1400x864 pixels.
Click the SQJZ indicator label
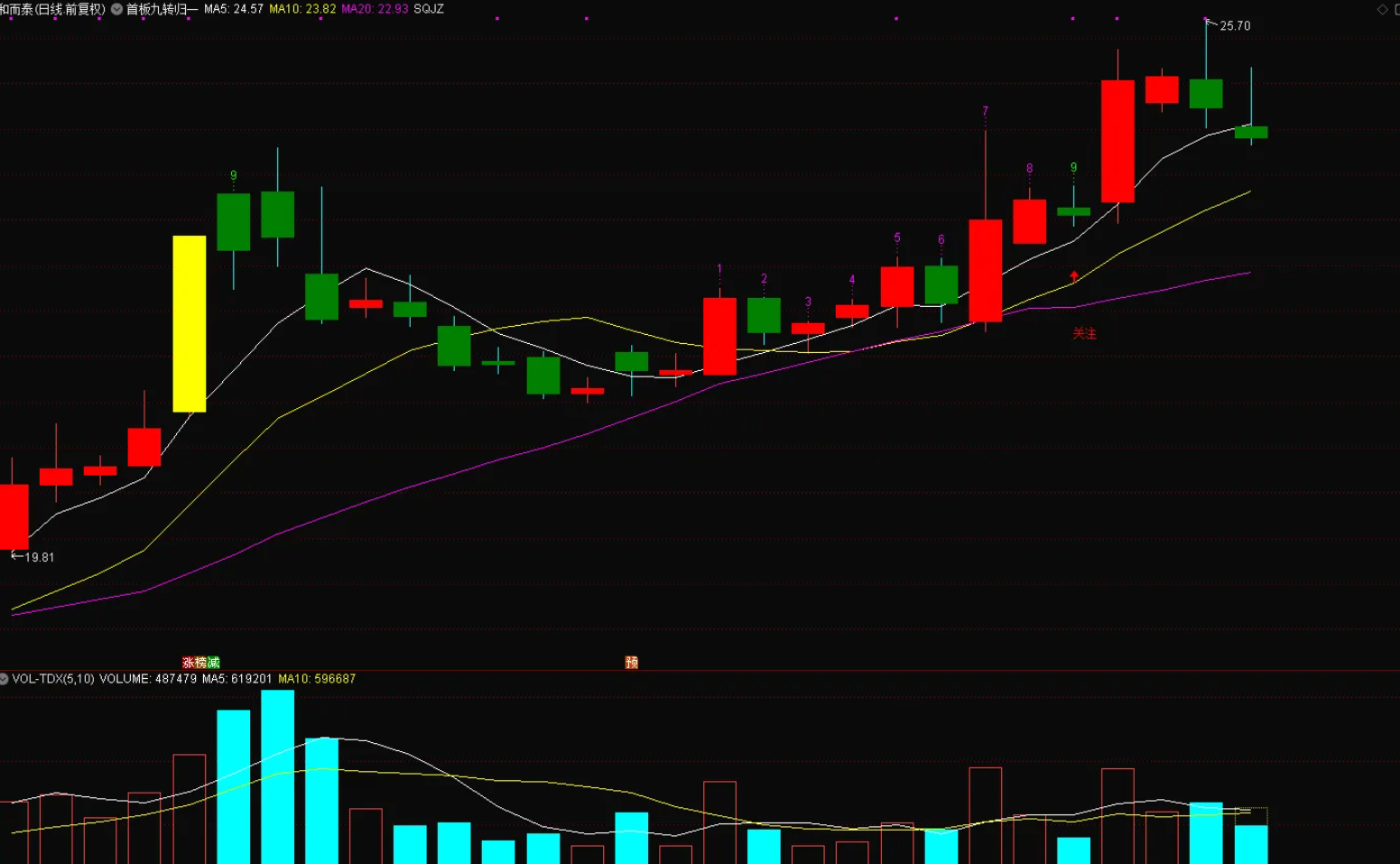pyautogui.click(x=429, y=9)
